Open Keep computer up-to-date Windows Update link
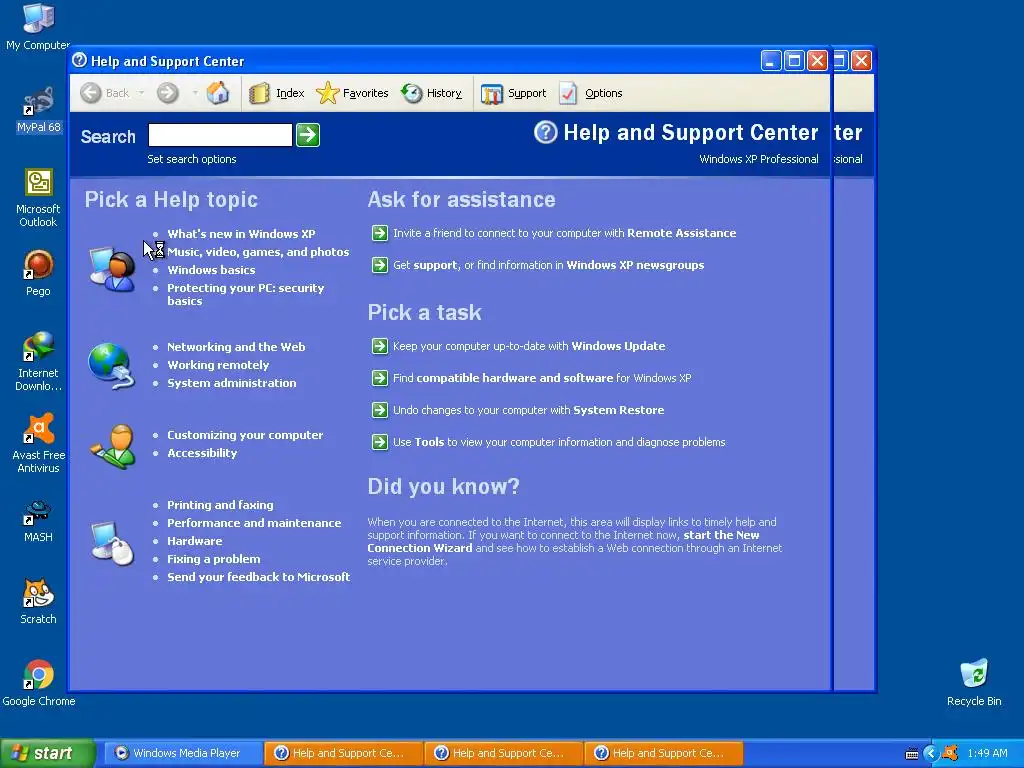This screenshot has width=1024, height=768. pyautogui.click(x=529, y=346)
